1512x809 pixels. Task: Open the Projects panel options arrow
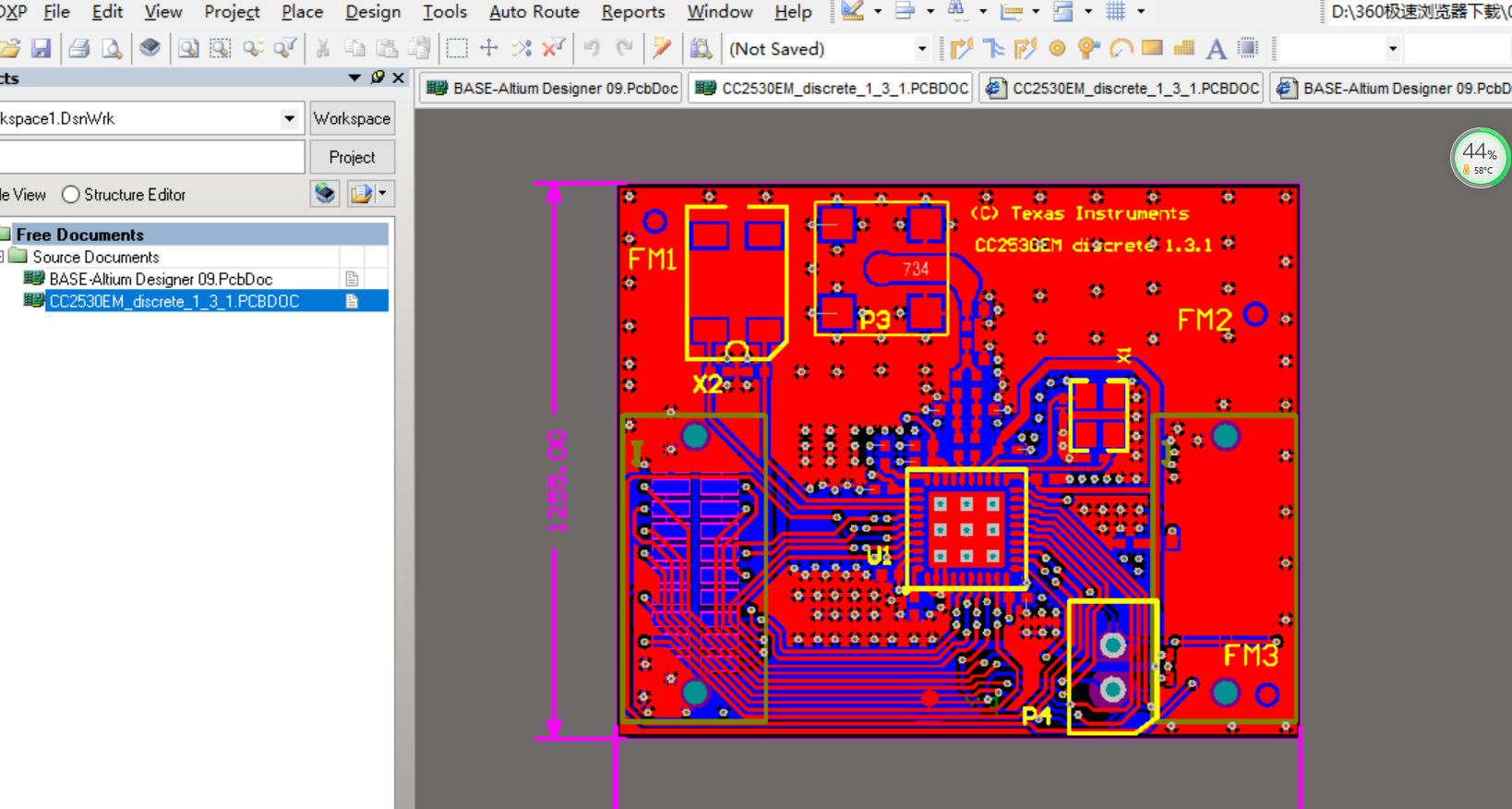(x=354, y=78)
